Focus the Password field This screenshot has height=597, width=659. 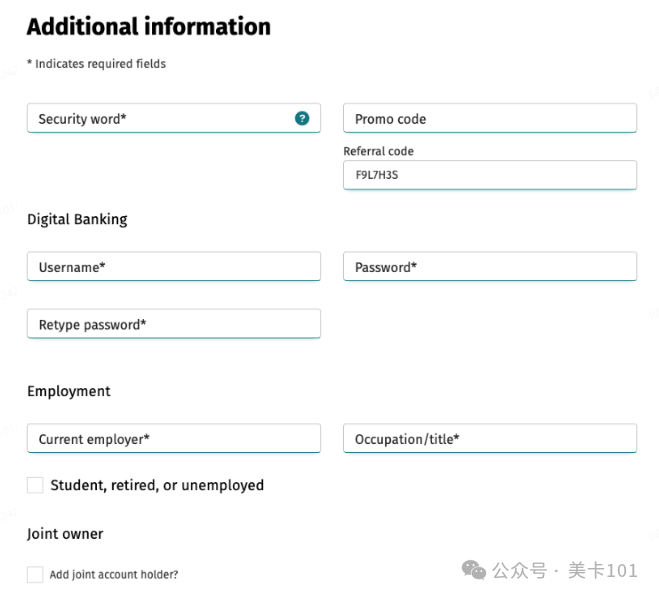point(489,267)
